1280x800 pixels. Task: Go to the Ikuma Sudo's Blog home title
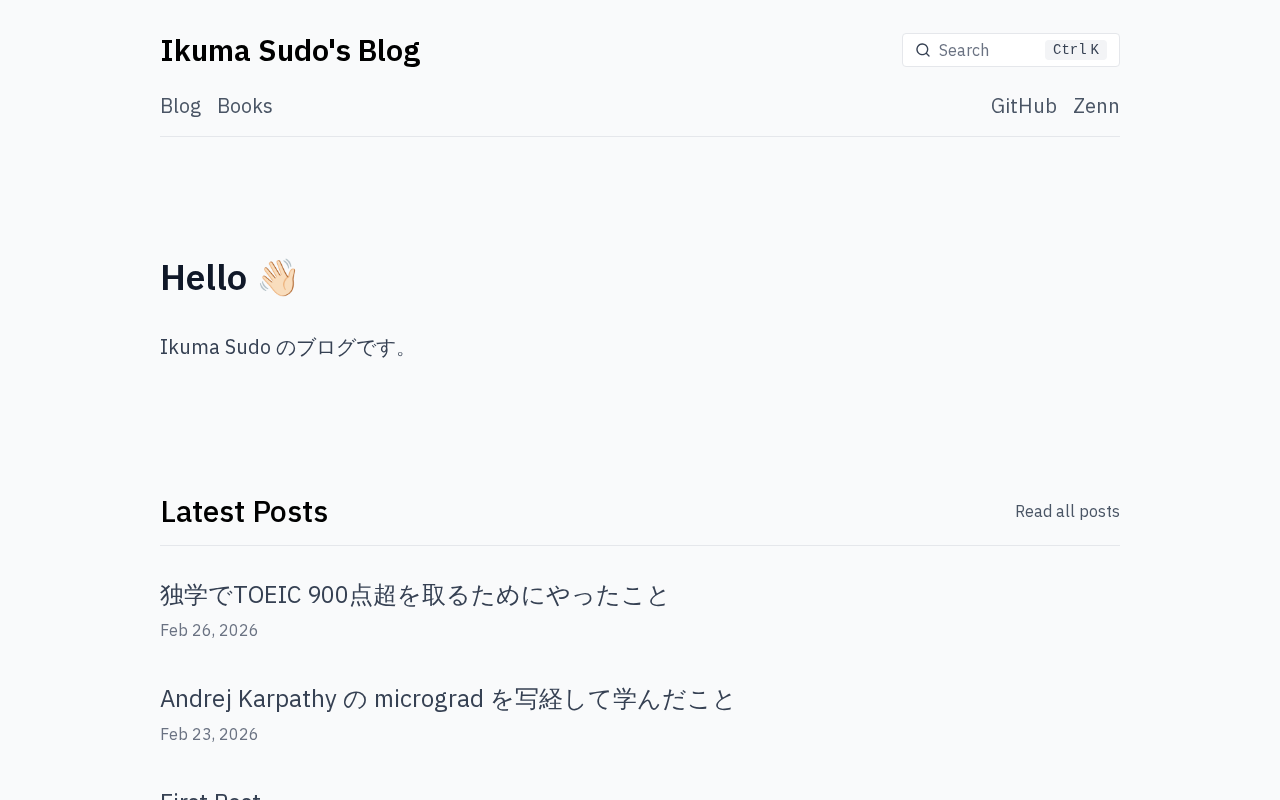pyautogui.click(x=290, y=50)
